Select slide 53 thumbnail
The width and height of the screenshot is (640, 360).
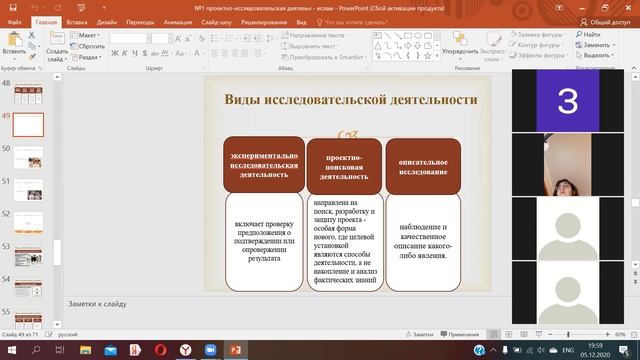28,256
